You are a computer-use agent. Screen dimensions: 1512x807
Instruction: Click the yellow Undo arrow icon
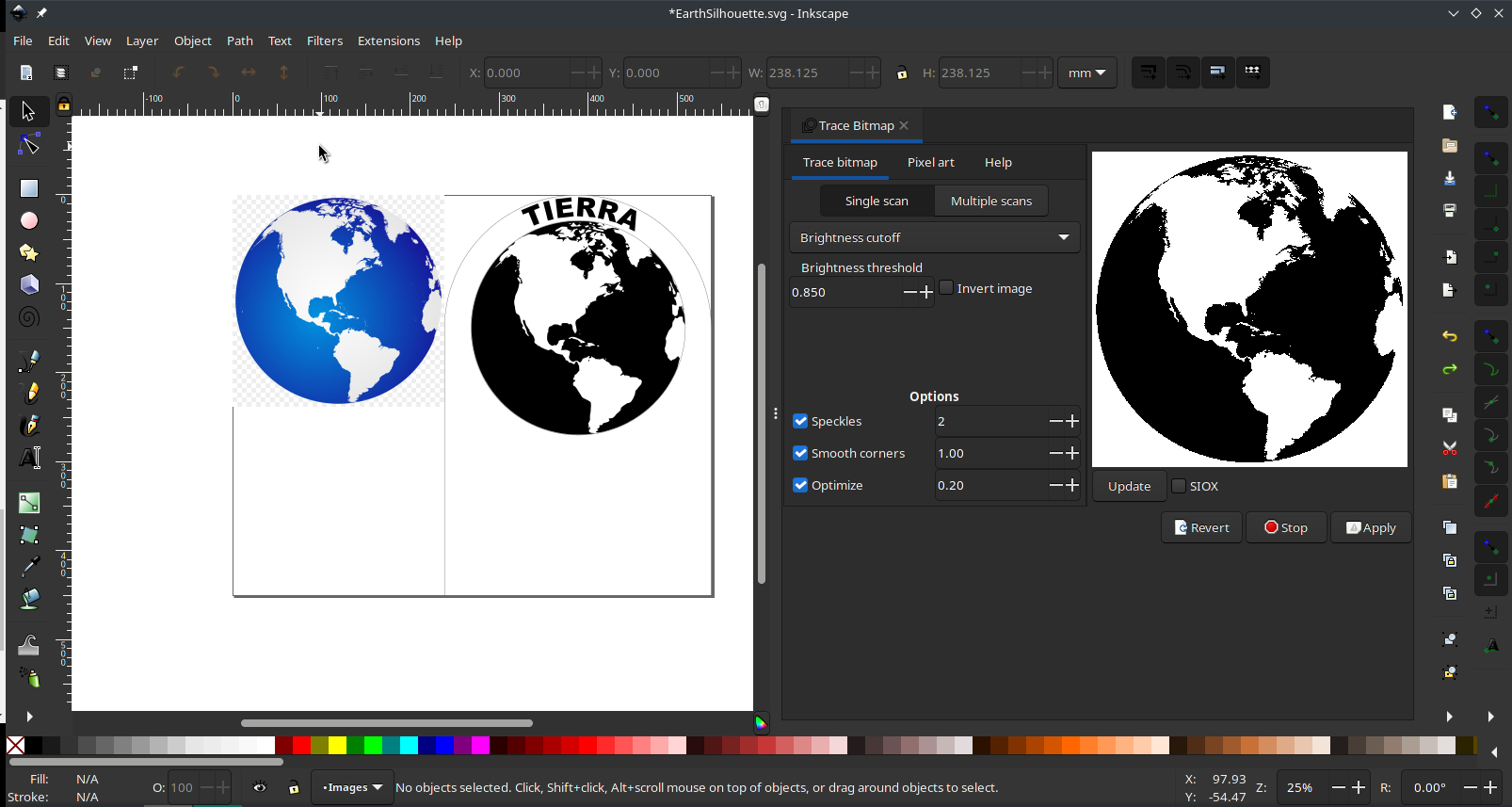tap(1450, 336)
